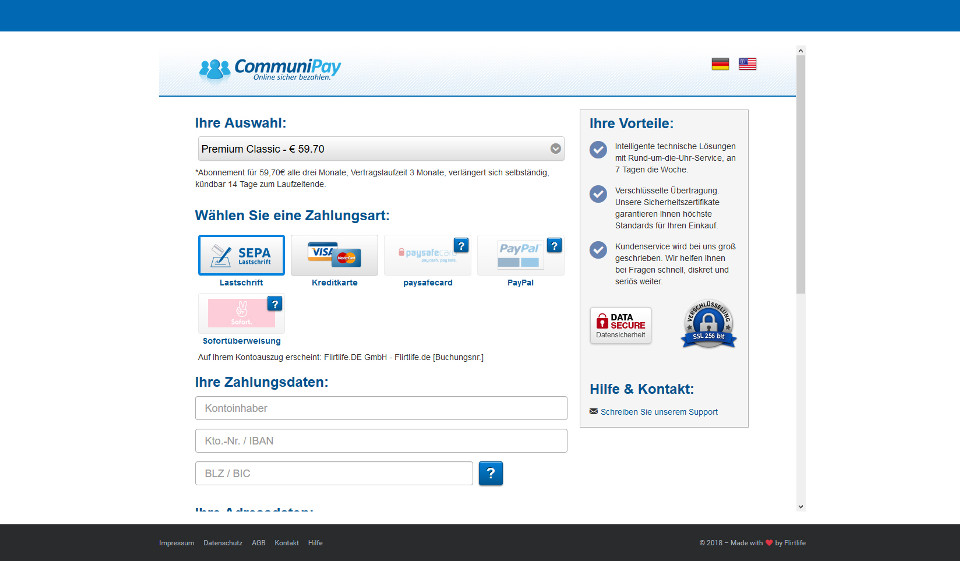960x561 pixels.
Task: Click the CommuniPay logo
Action: click(x=270, y=69)
